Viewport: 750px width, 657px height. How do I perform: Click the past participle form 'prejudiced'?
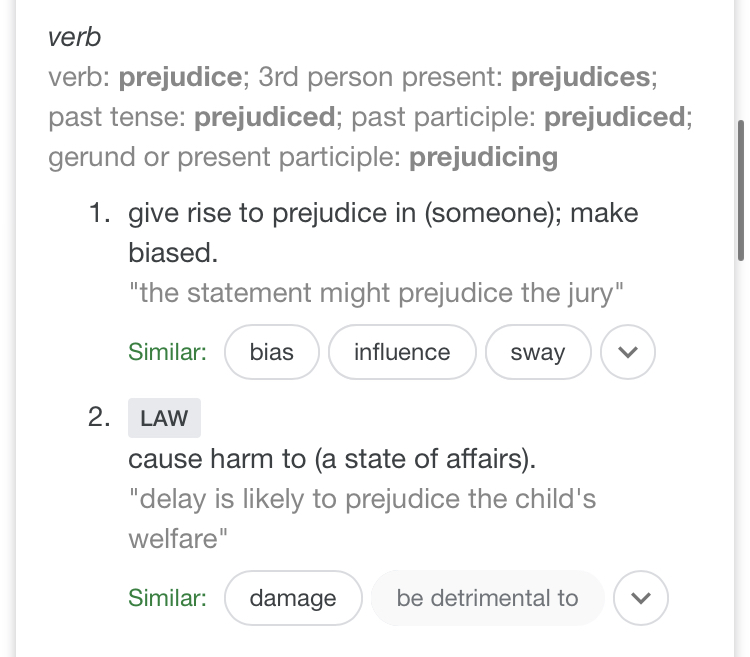point(614,117)
